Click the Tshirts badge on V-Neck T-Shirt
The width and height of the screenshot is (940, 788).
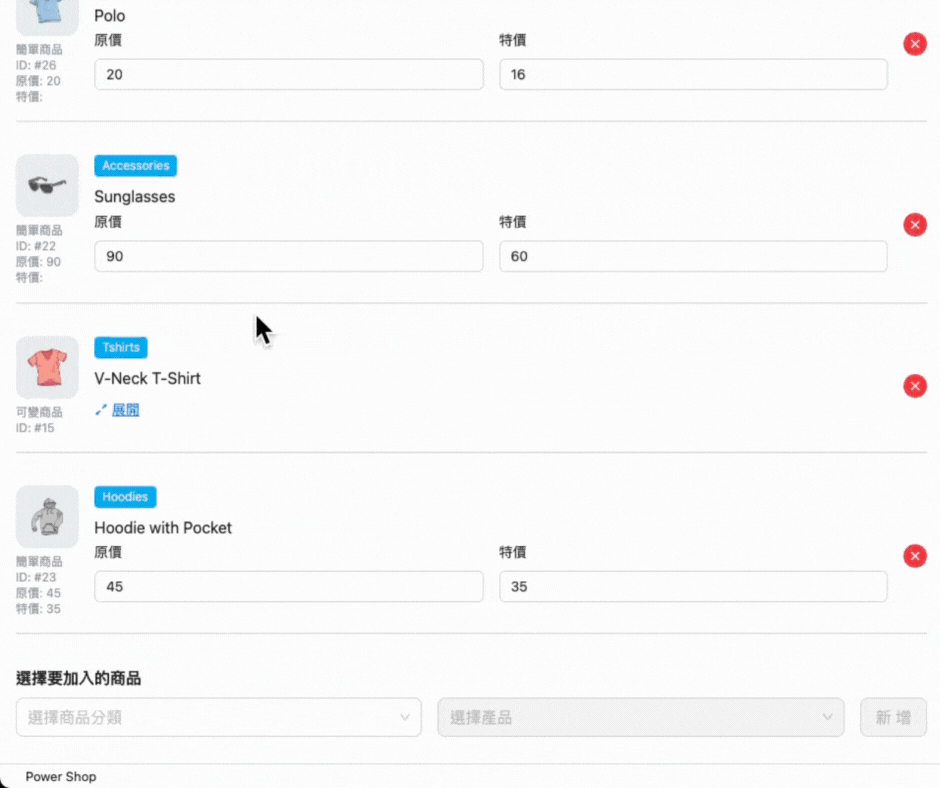pyautogui.click(x=120, y=347)
